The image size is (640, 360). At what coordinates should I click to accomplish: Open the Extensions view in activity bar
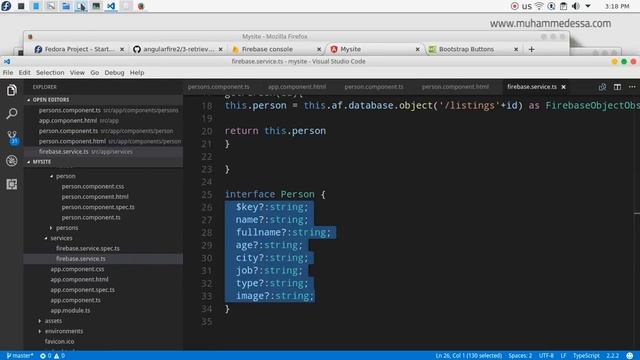pyautogui.click(x=11, y=184)
